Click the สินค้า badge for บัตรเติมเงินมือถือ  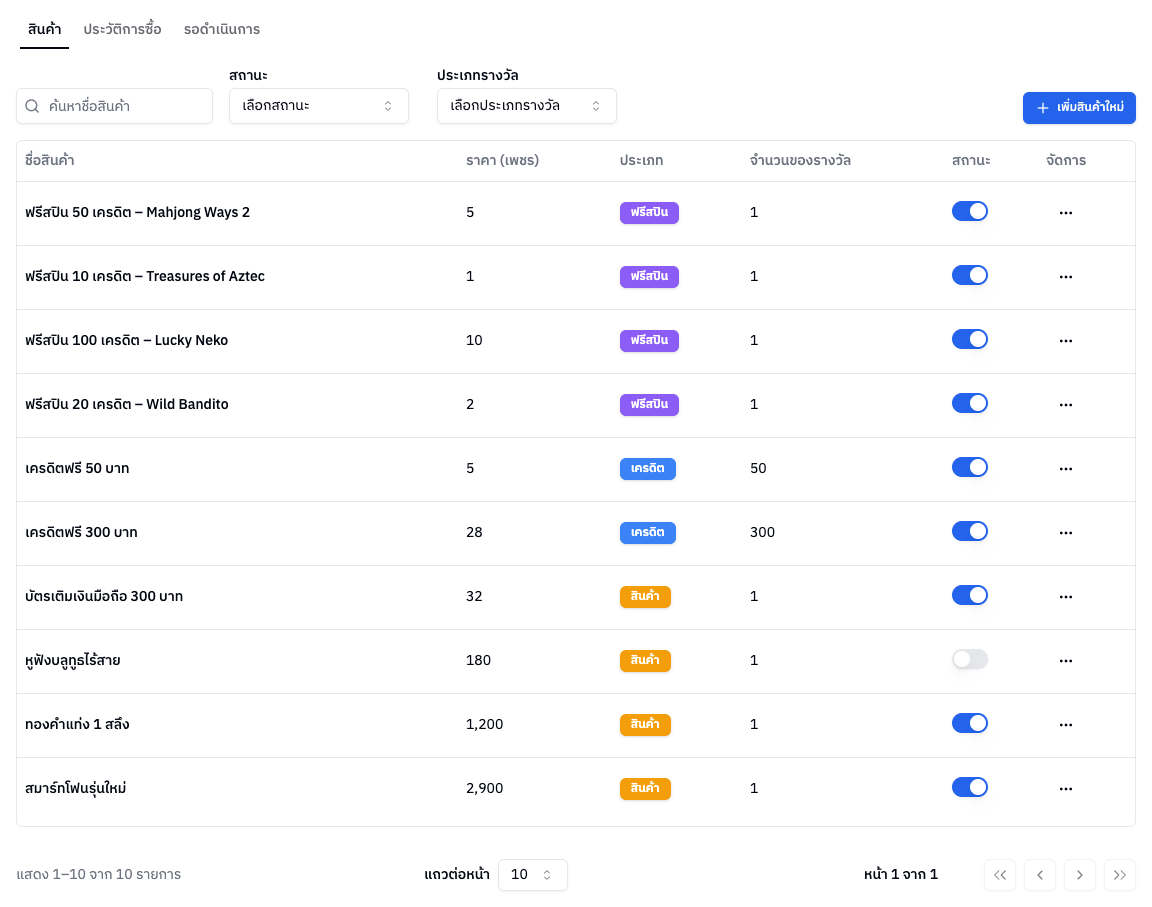click(645, 596)
